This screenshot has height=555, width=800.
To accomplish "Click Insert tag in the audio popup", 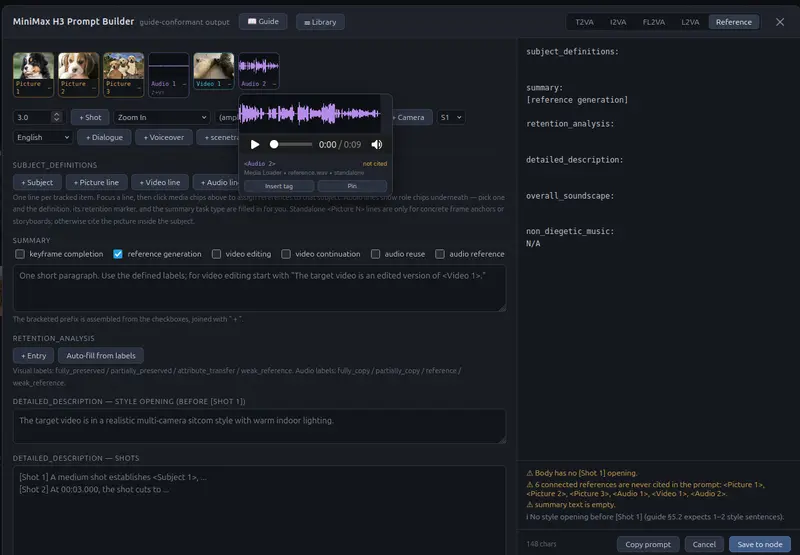I will point(279,186).
